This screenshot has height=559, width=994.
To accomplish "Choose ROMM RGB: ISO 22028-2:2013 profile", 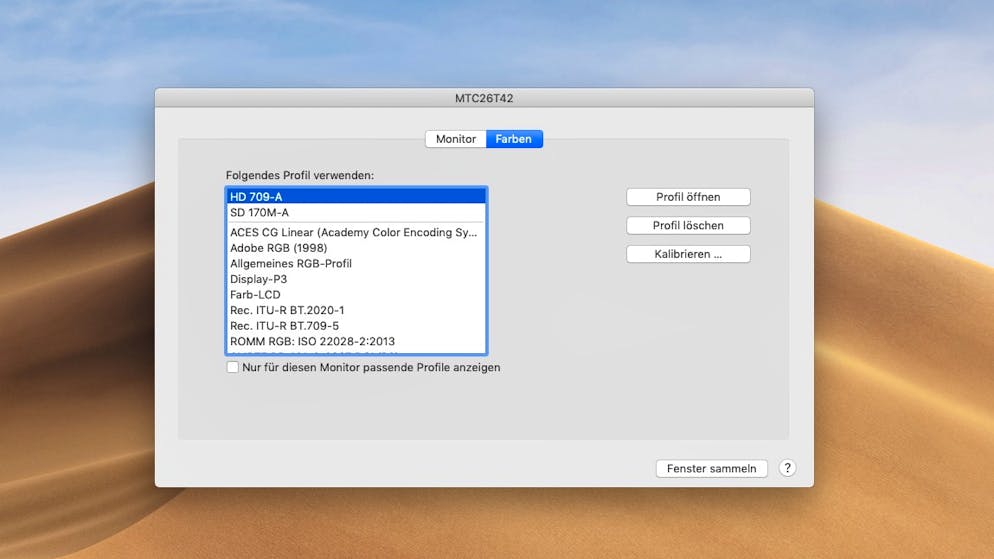I will tap(356, 341).
